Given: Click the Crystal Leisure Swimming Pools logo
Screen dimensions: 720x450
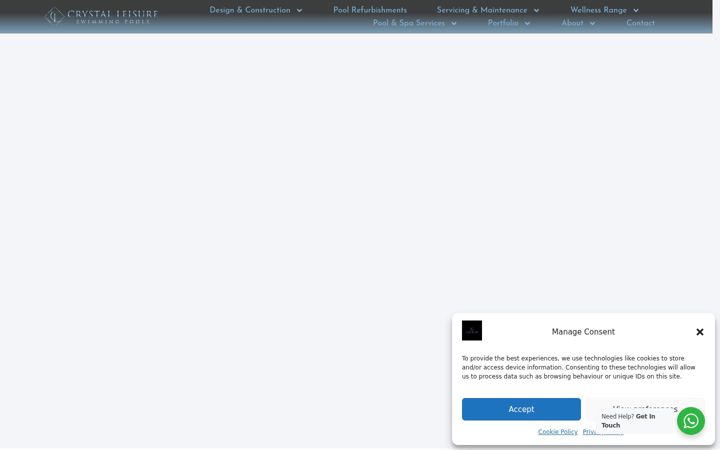Looking at the screenshot, I should [101, 16].
